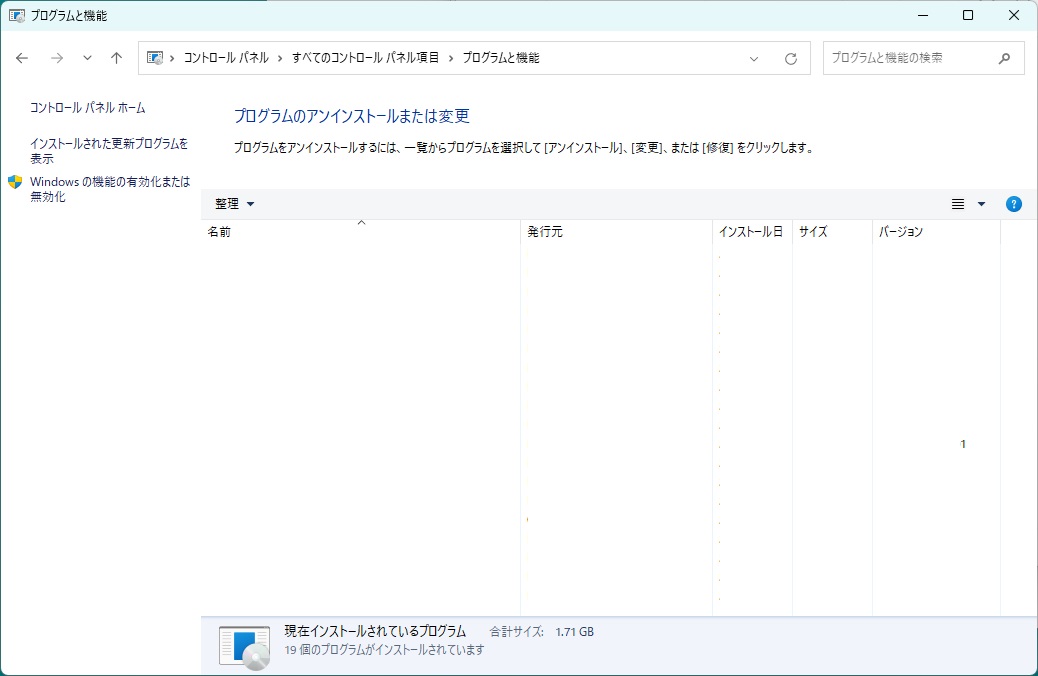Open Windows の機能の有効化または無効化 link
The image size is (1038, 676).
110,189
